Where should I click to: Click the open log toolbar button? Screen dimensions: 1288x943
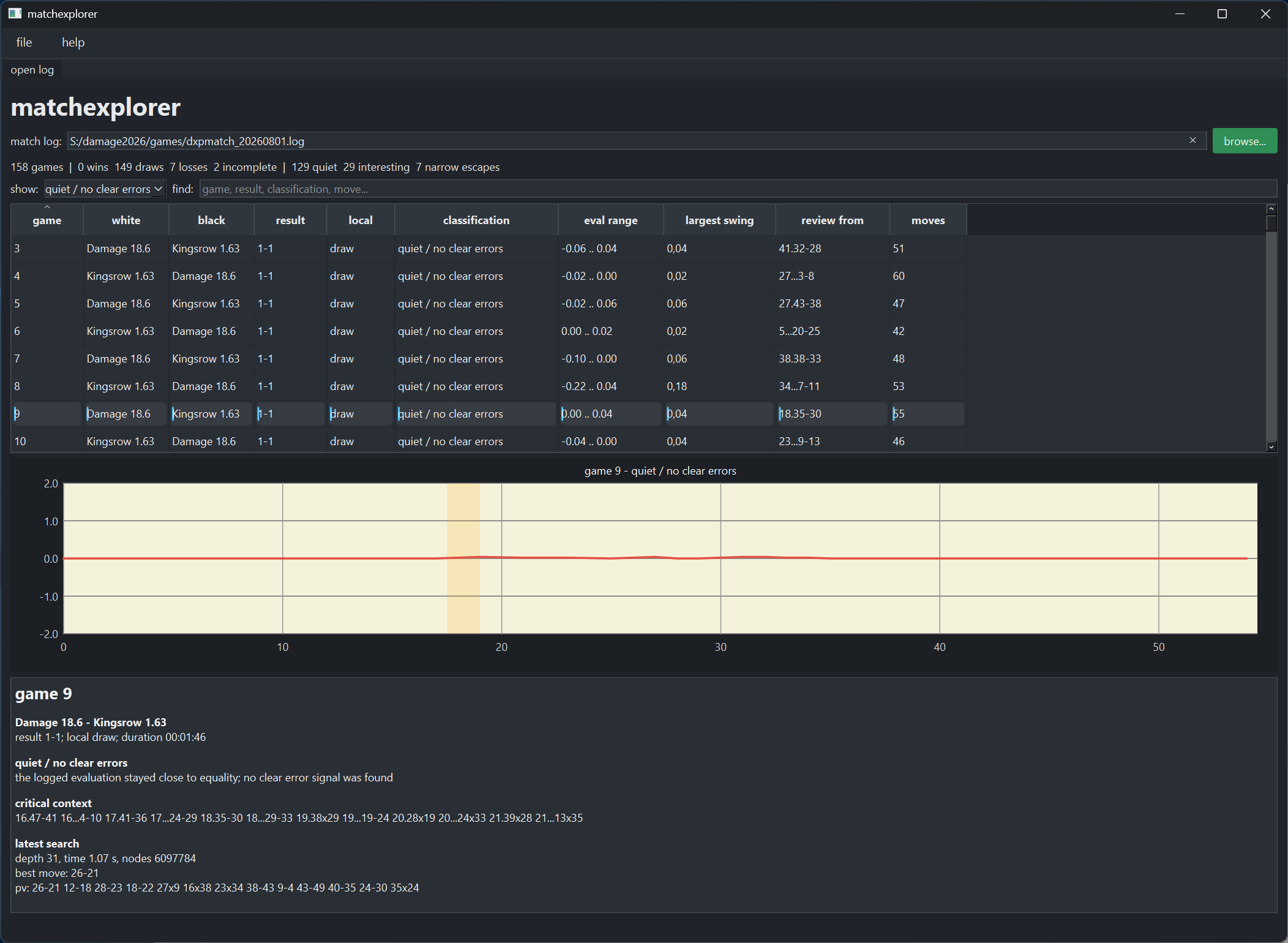(x=32, y=70)
